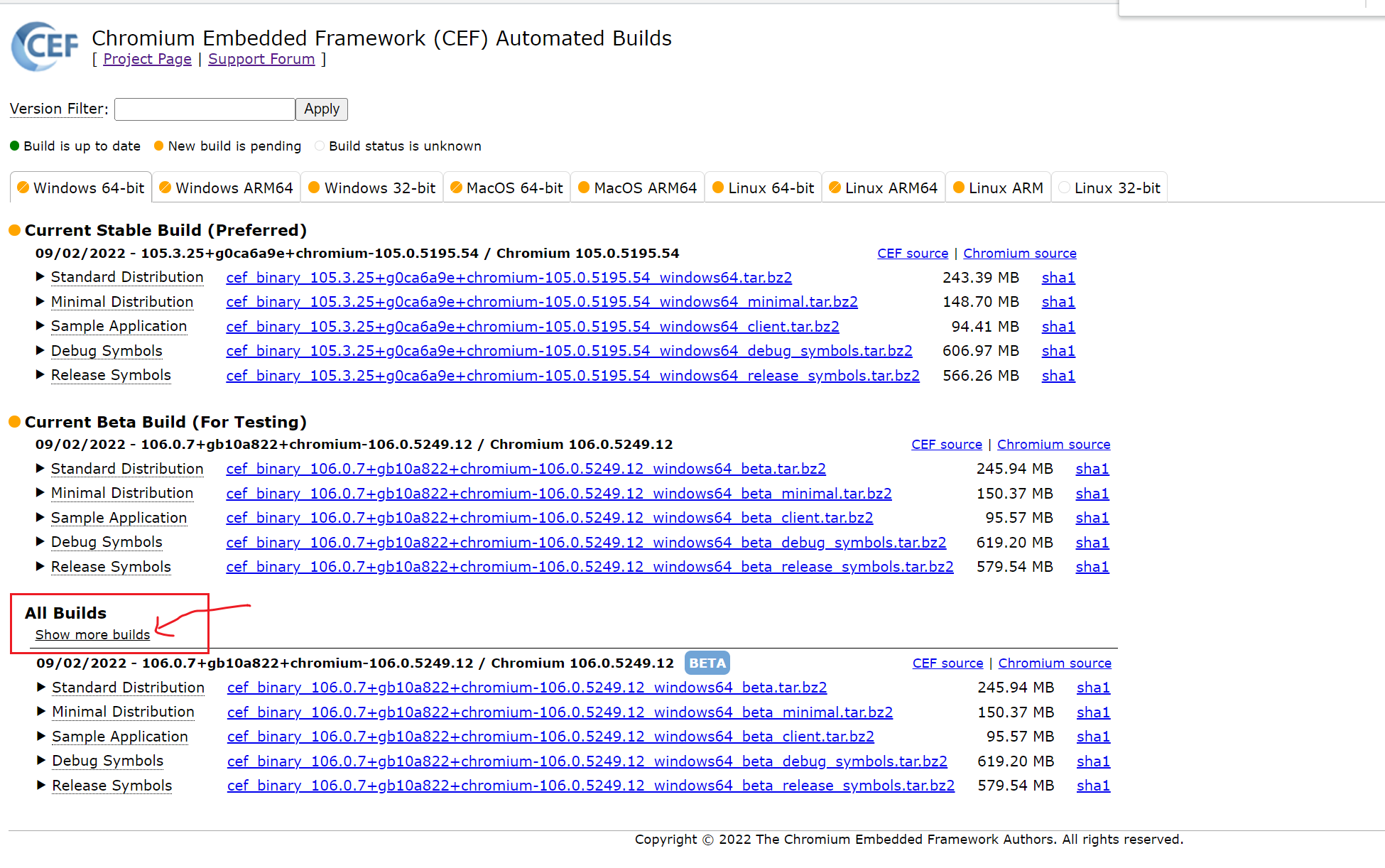Open sha1 for stable 606.97 MB file
This screenshot has width=1385, height=868.
[x=1058, y=351]
